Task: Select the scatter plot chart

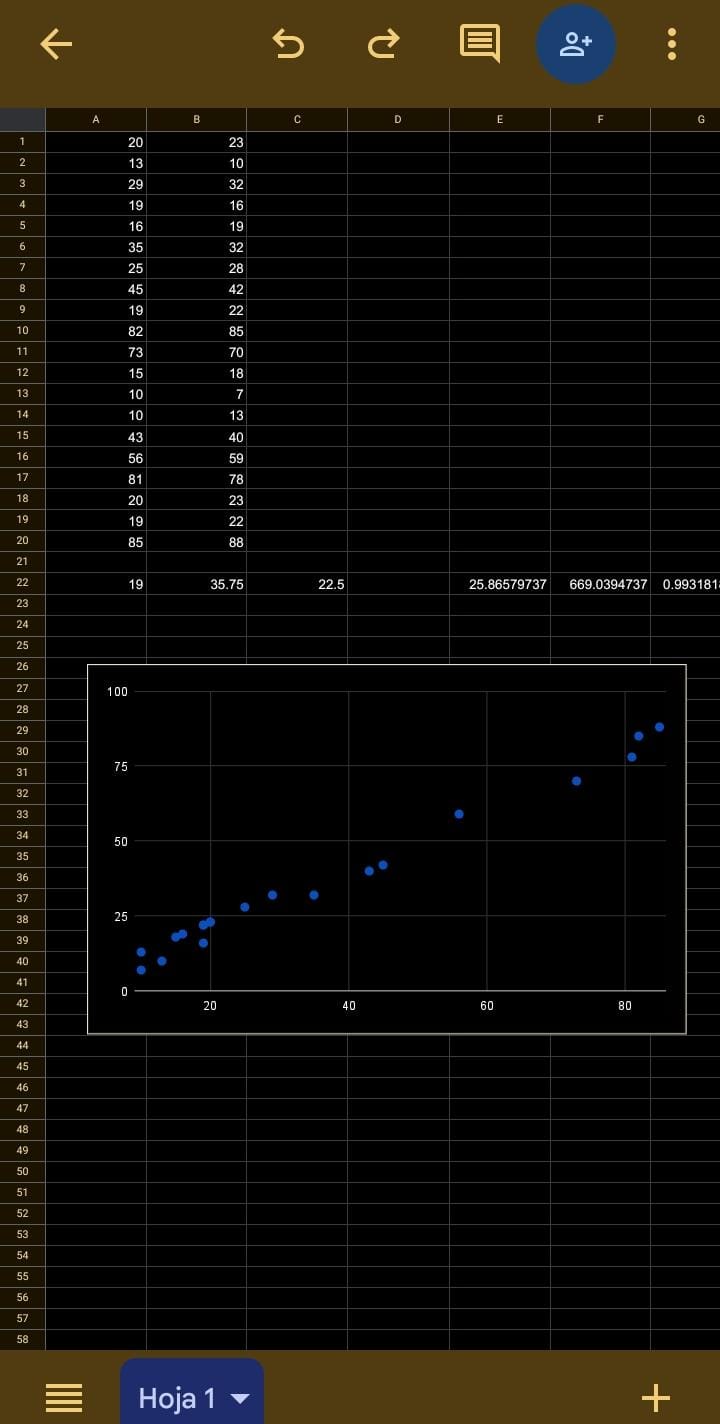Action: (386, 848)
